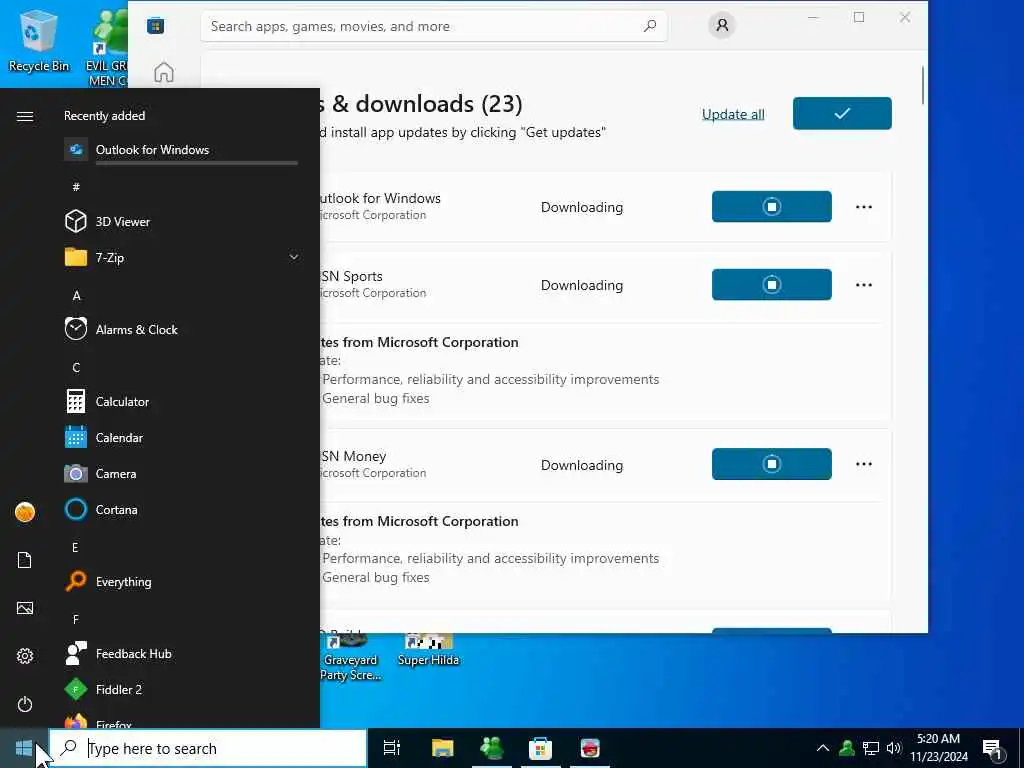
Task: Open Cortana from the app list
Action: [180, 509]
